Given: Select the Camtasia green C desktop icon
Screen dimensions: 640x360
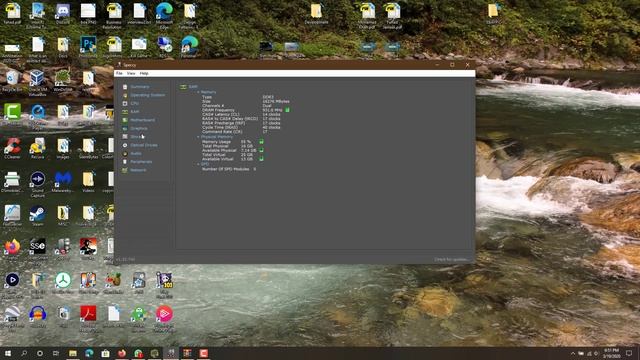Looking at the screenshot, I should [12, 114].
